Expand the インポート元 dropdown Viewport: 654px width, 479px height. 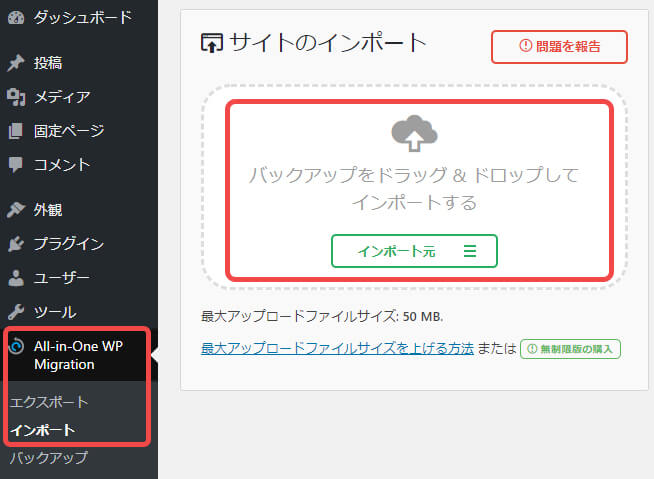point(414,252)
